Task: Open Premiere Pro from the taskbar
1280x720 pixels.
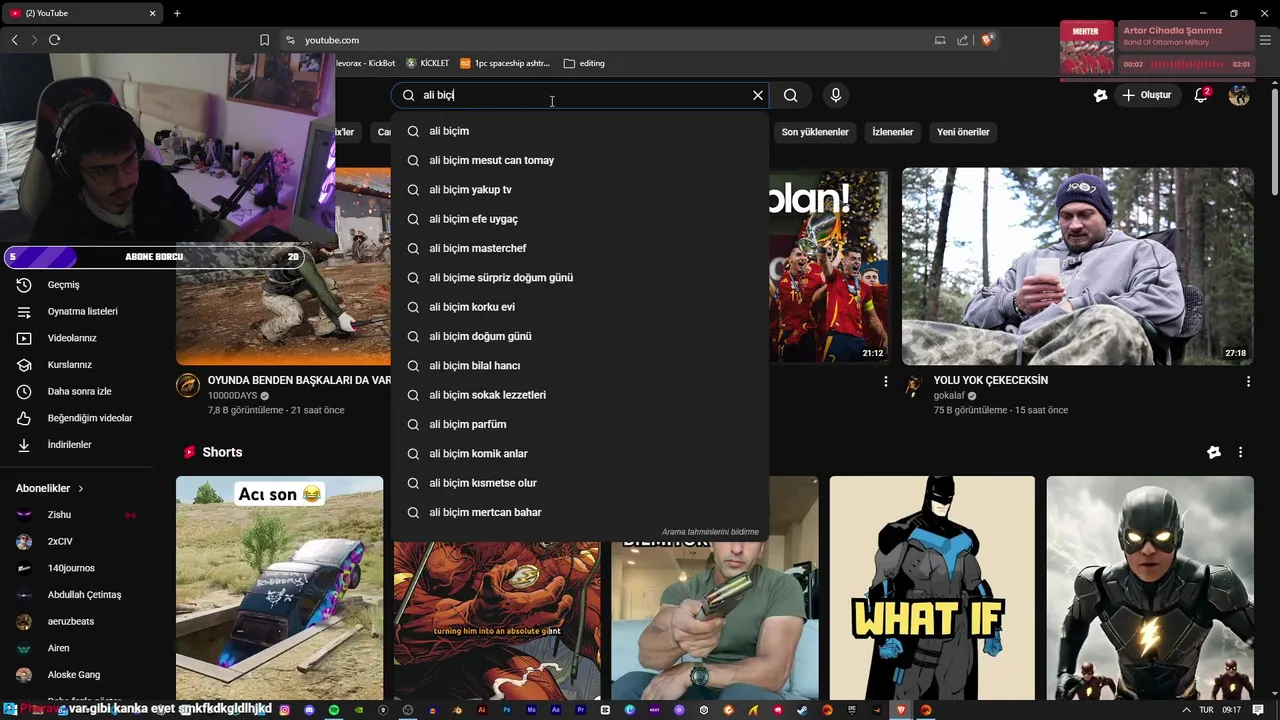Action: (x=580, y=710)
